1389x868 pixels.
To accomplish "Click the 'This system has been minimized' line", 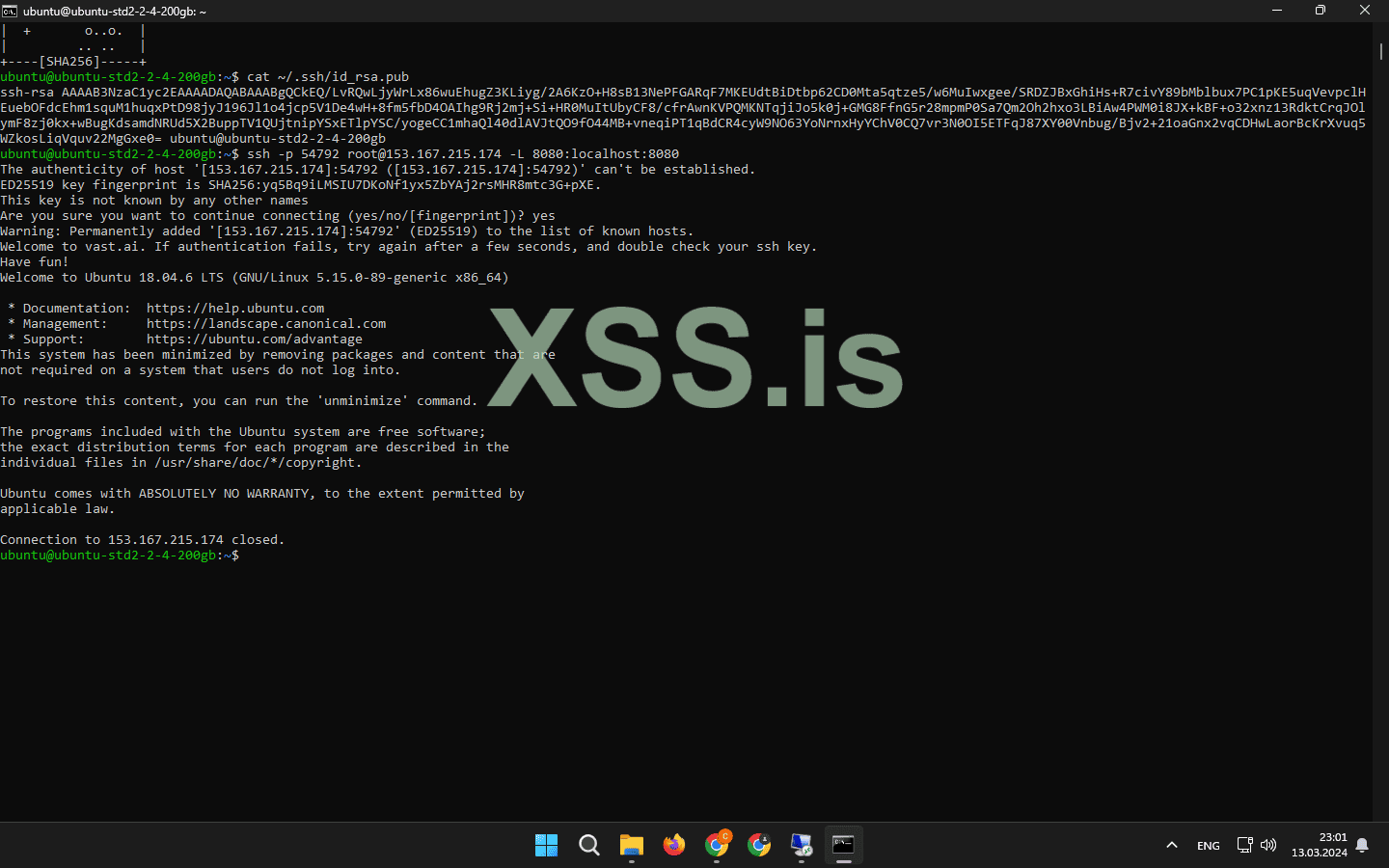I will [278, 355].
